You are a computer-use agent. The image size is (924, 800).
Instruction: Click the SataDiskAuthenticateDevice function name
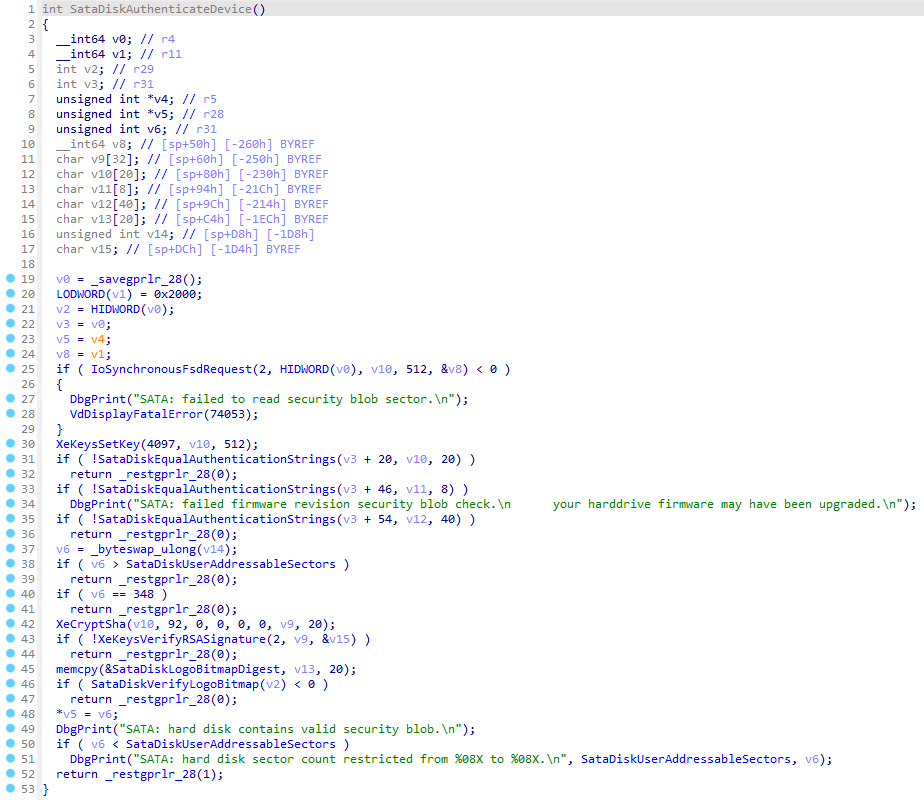coord(161,9)
